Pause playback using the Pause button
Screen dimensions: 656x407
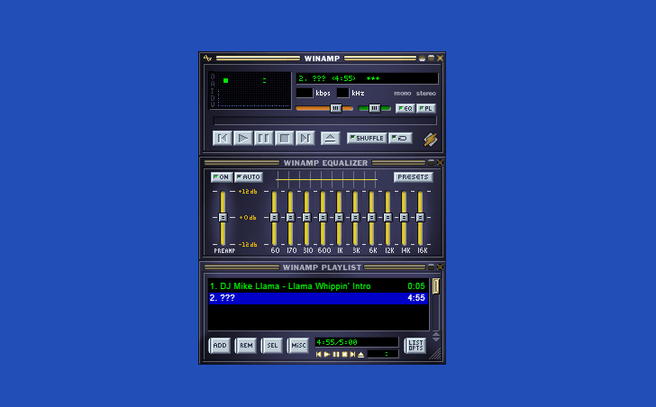point(264,138)
